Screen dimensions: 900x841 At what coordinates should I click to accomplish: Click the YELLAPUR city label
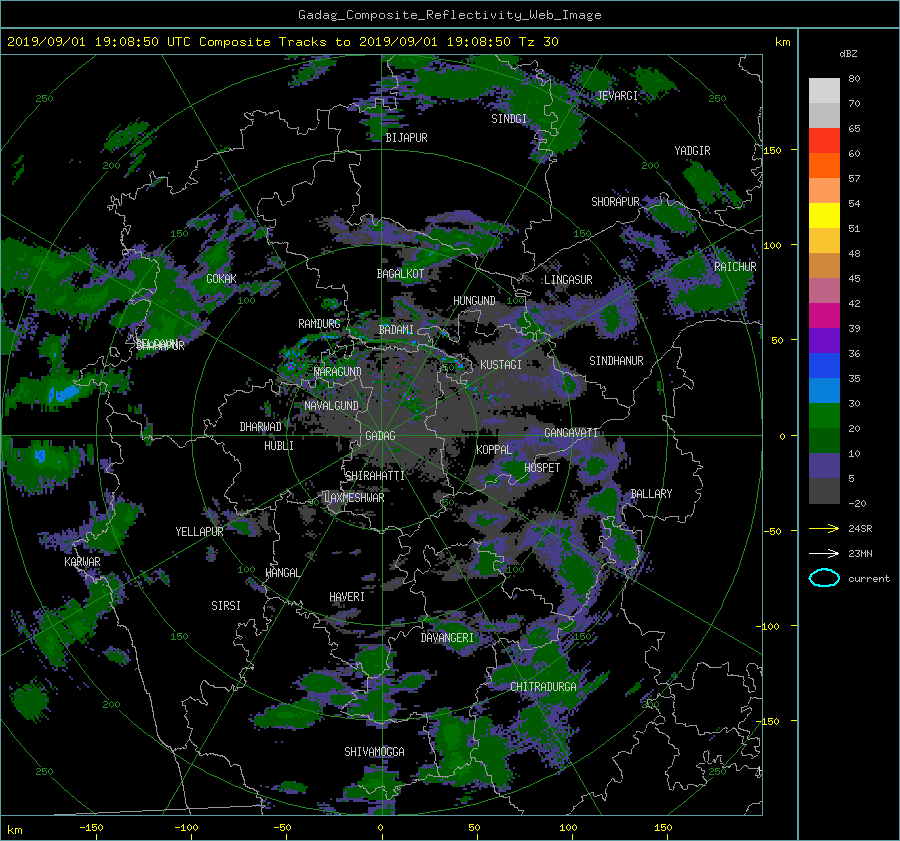pyautogui.click(x=199, y=532)
